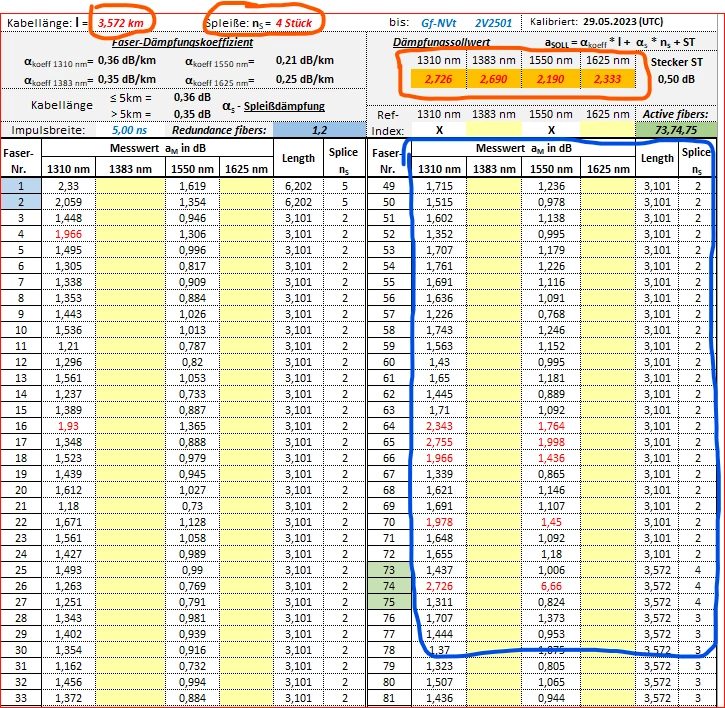The image size is (725, 708).
Task: Click the red 1,436 value of fiber 66
Action: point(551,458)
